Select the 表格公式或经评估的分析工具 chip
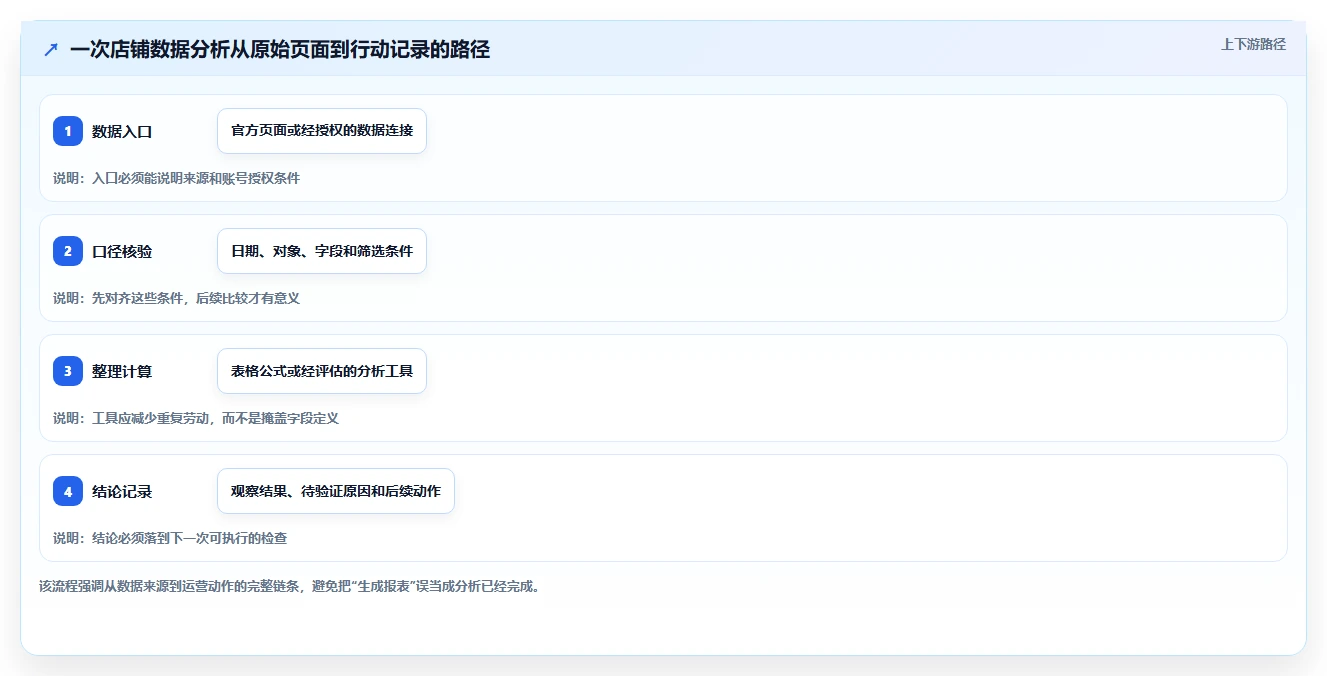The image size is (1327, 676). tap(322, 371)
